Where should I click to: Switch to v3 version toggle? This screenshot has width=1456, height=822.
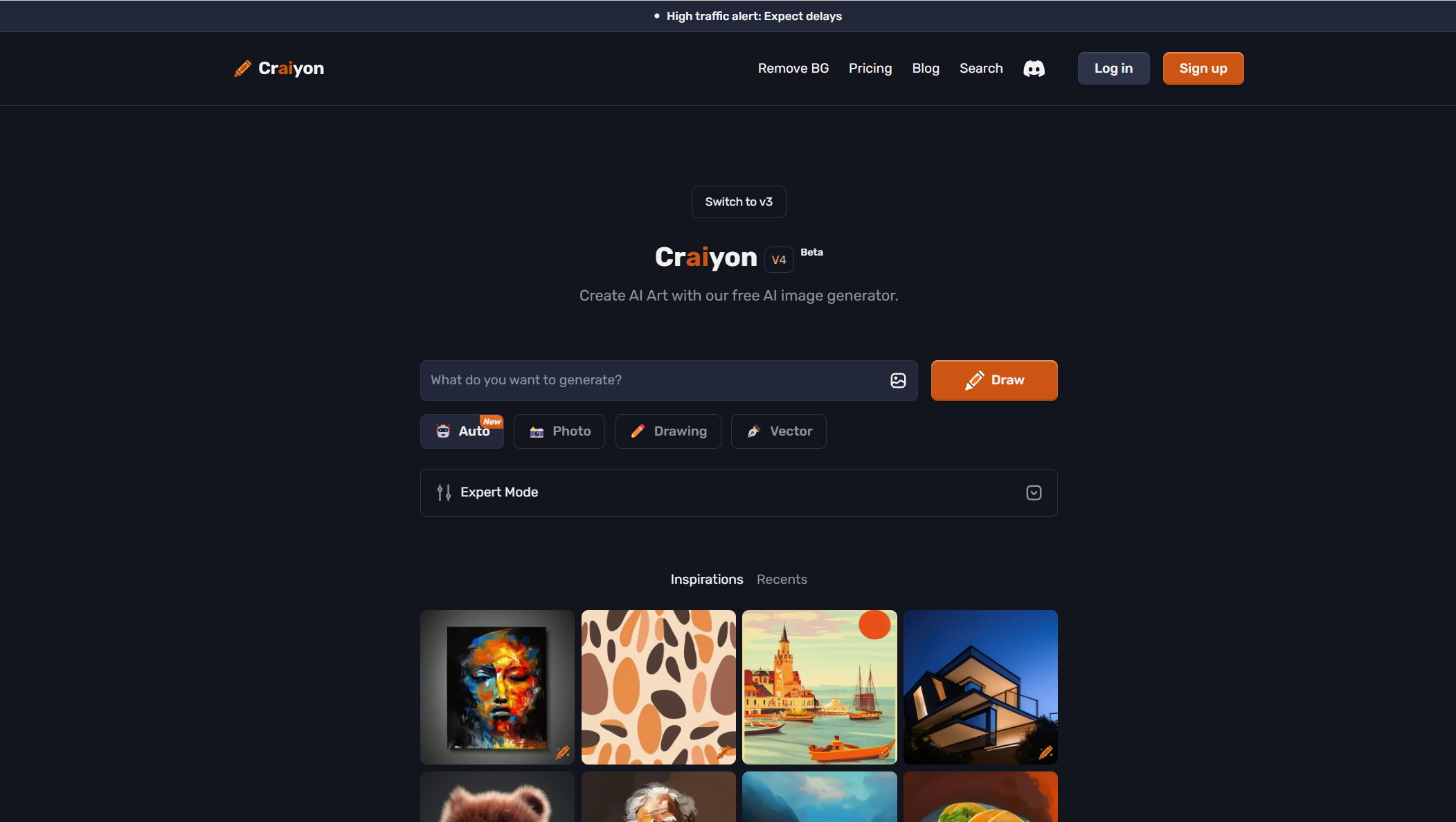(738, 201)
